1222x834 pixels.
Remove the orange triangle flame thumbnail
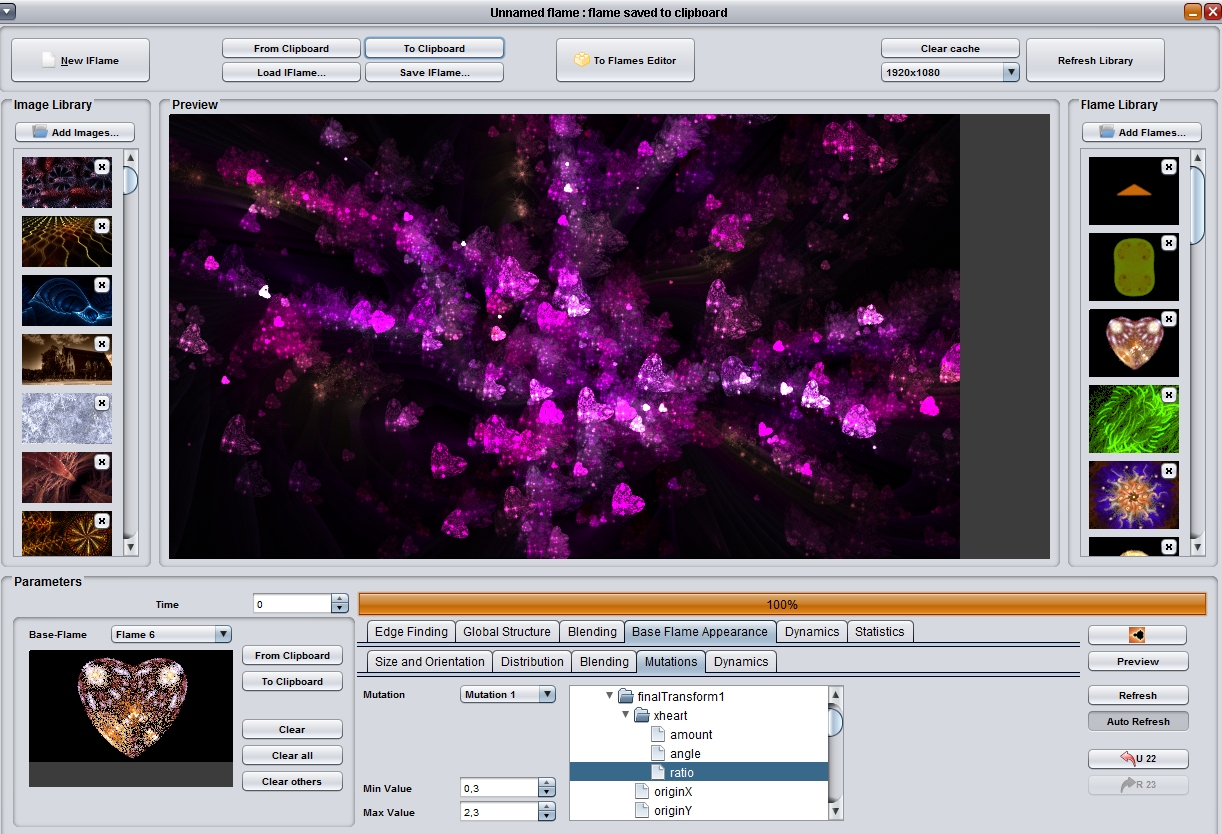(1169, 167)
